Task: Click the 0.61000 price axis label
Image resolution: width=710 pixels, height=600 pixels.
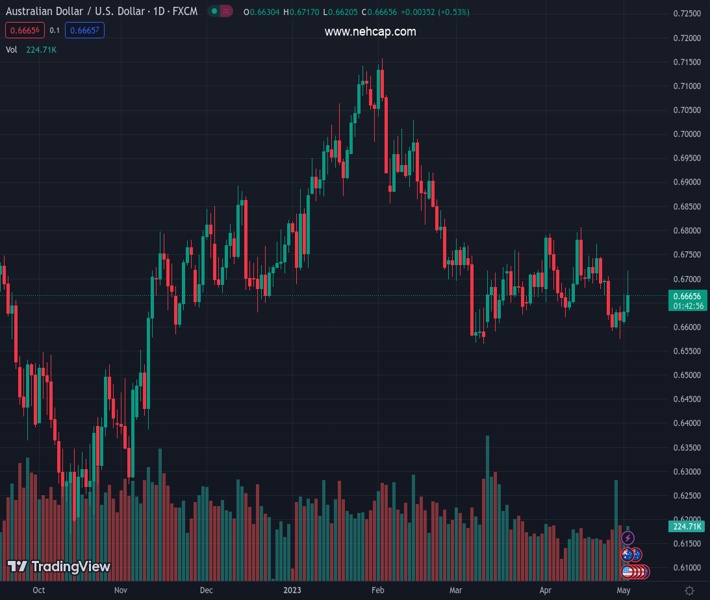Action: [x=687, y=567]
